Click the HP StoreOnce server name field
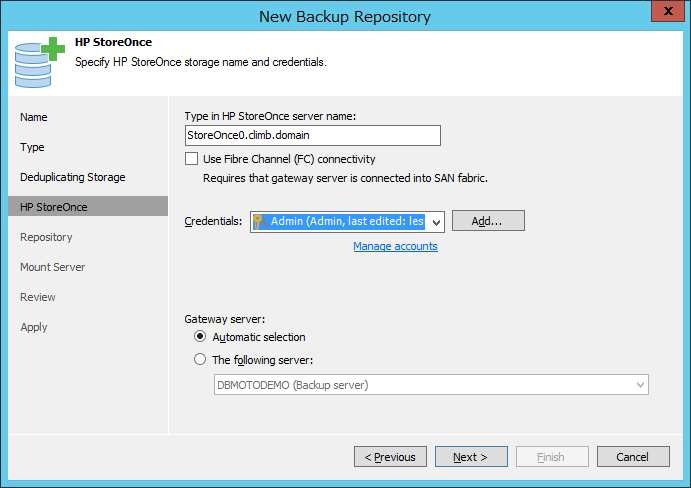 (x=312, y=135)
